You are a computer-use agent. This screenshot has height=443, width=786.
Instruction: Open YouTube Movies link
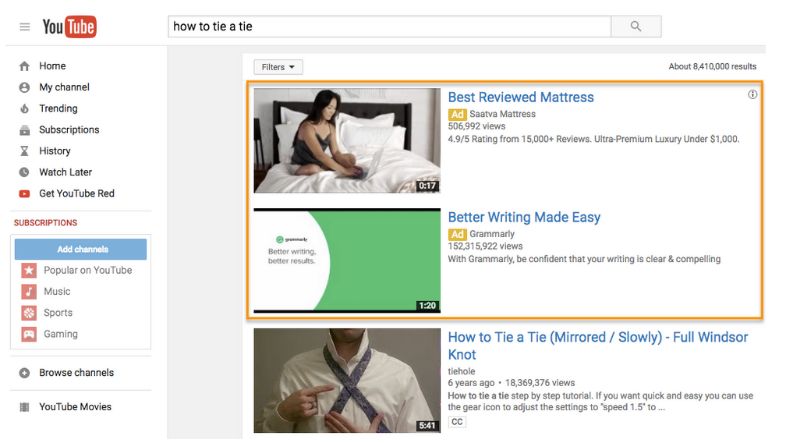click(x=75, y=407)
